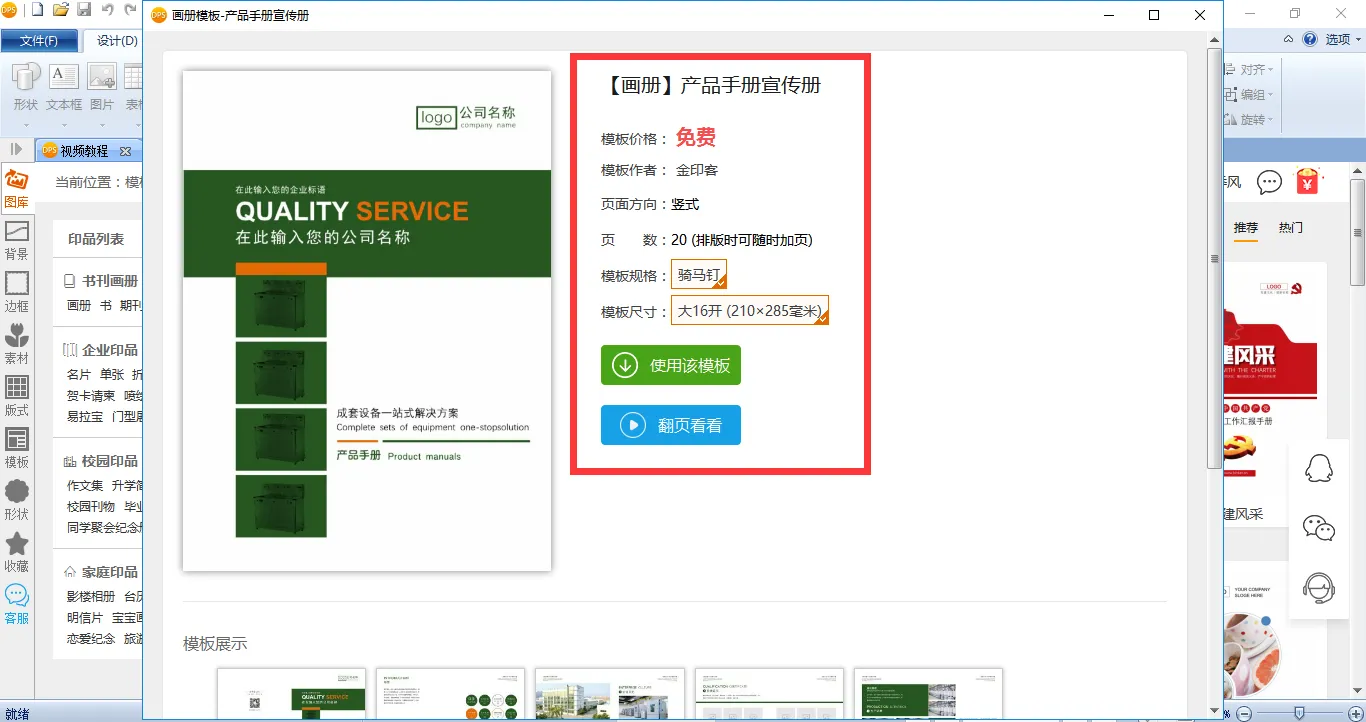Click the 使用该模板 use template button
1366x722 pixels.
tap(671, 366)
